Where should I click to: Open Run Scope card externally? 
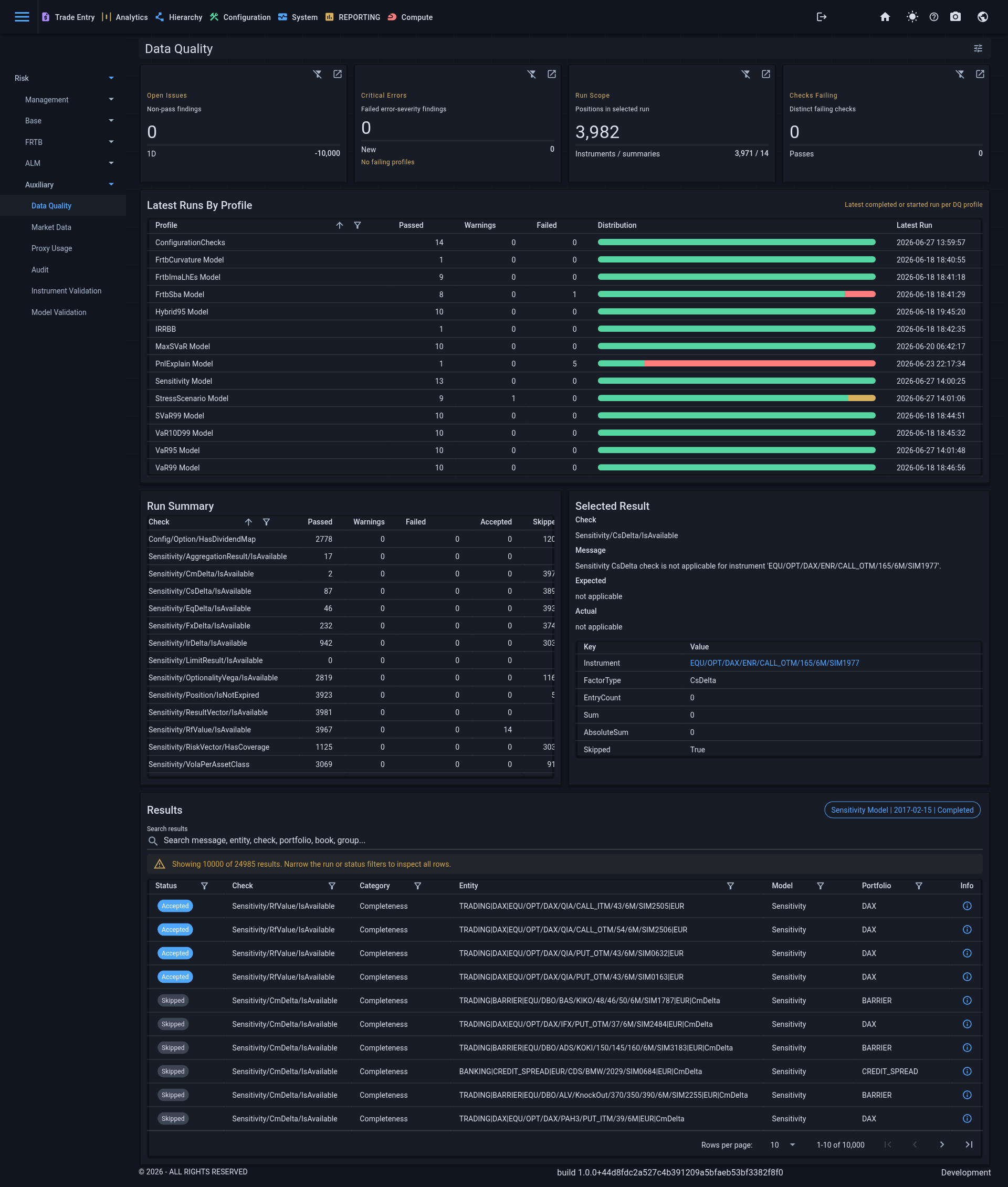point(766,75)
